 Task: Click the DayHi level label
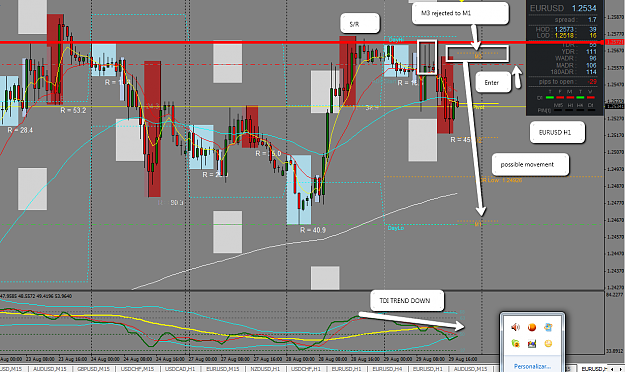click(x=396, y=39)
